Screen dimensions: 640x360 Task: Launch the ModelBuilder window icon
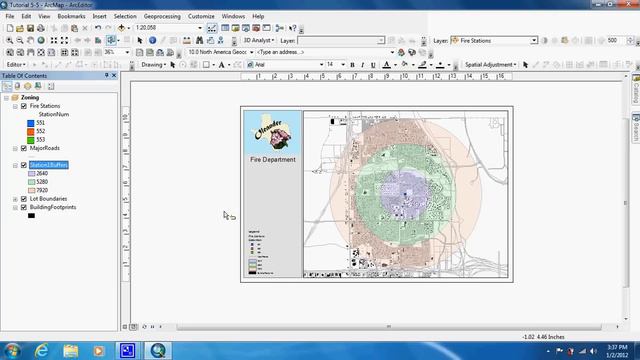(280, 28)
